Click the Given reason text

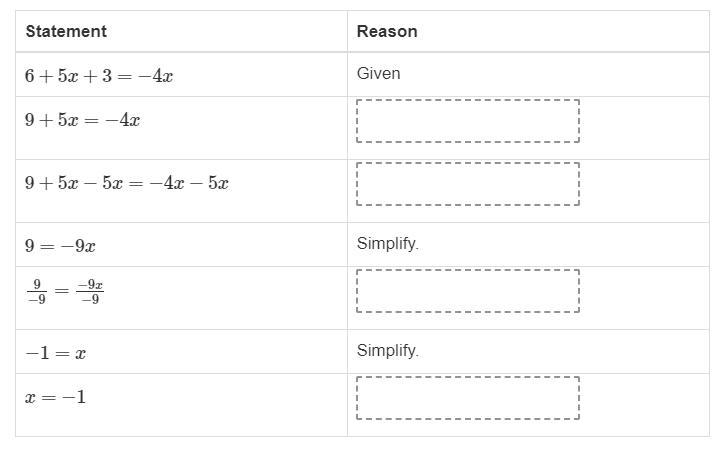[x=379, y=73]
